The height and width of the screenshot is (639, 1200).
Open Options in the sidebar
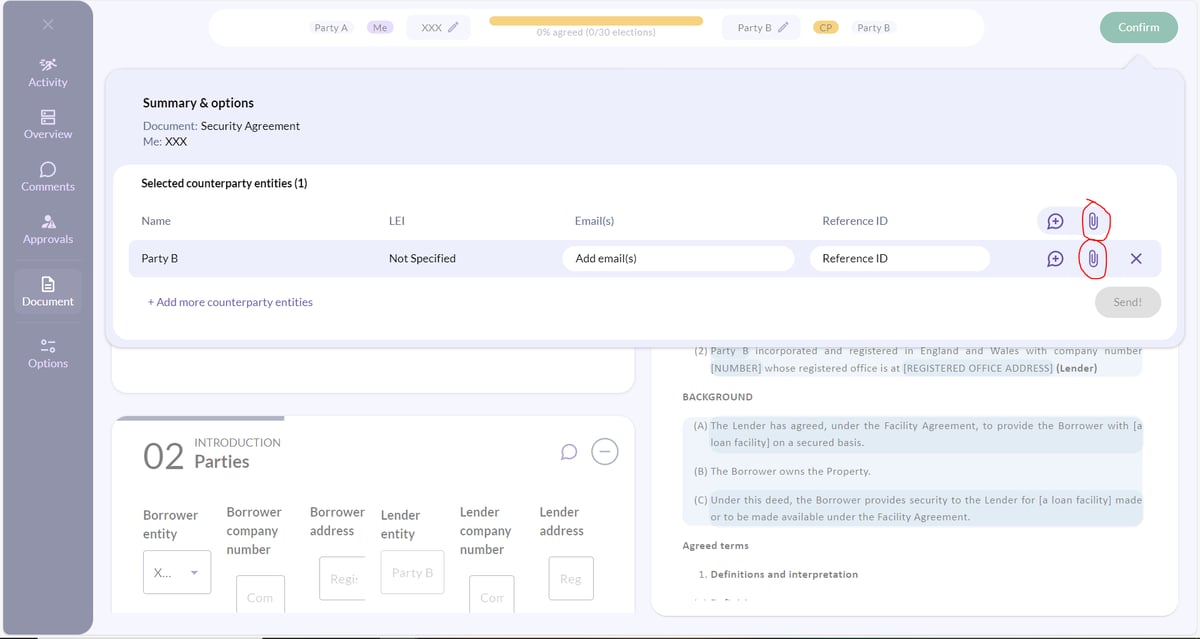(48, 354)
